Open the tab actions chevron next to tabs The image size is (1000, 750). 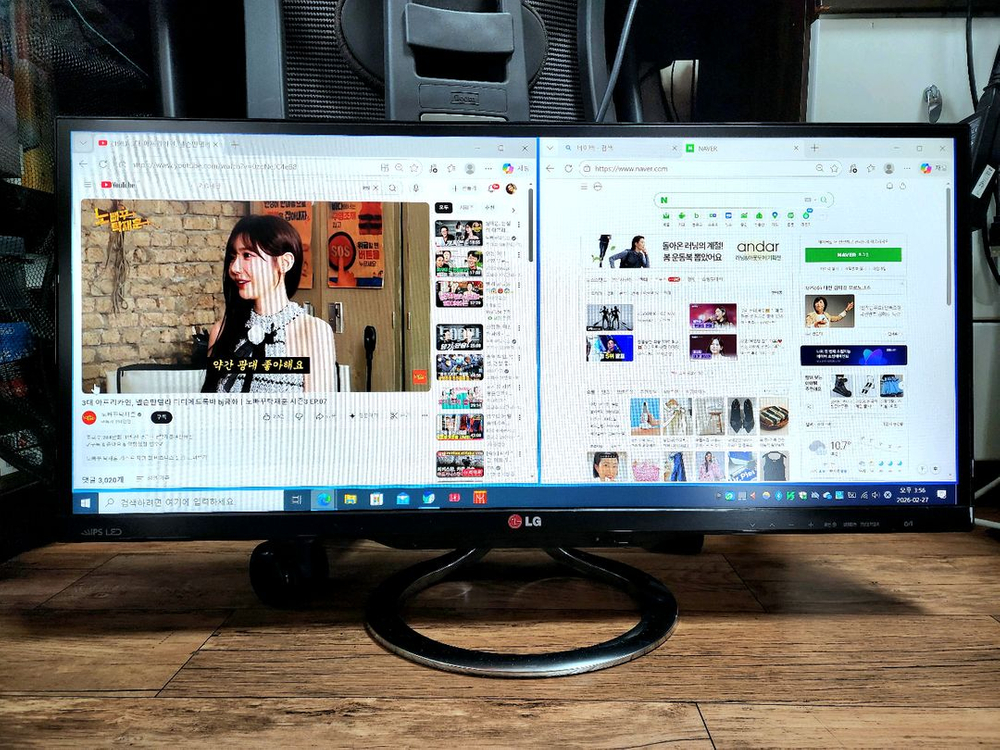pyautogui.click(x=549, y=147)
